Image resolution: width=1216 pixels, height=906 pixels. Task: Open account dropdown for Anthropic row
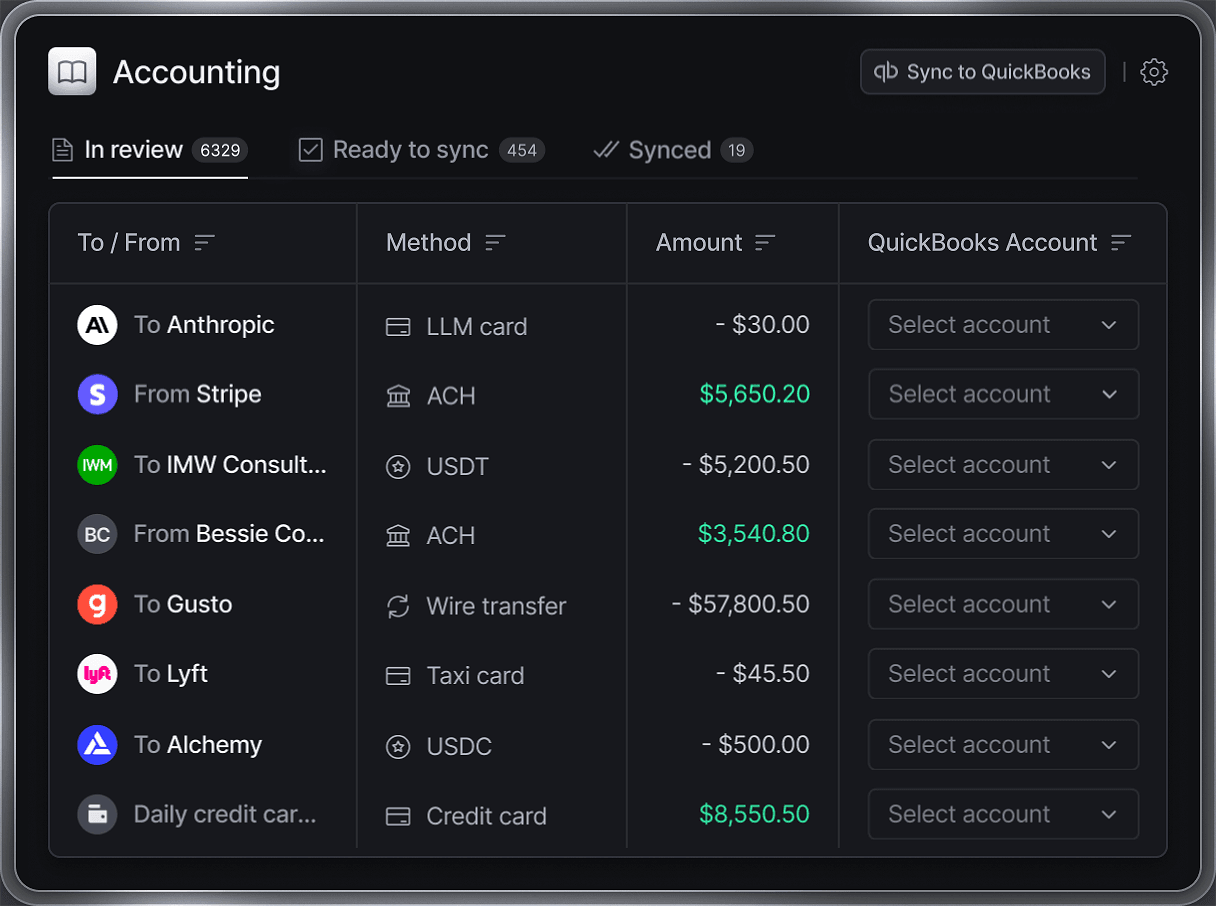(1003, 325)
